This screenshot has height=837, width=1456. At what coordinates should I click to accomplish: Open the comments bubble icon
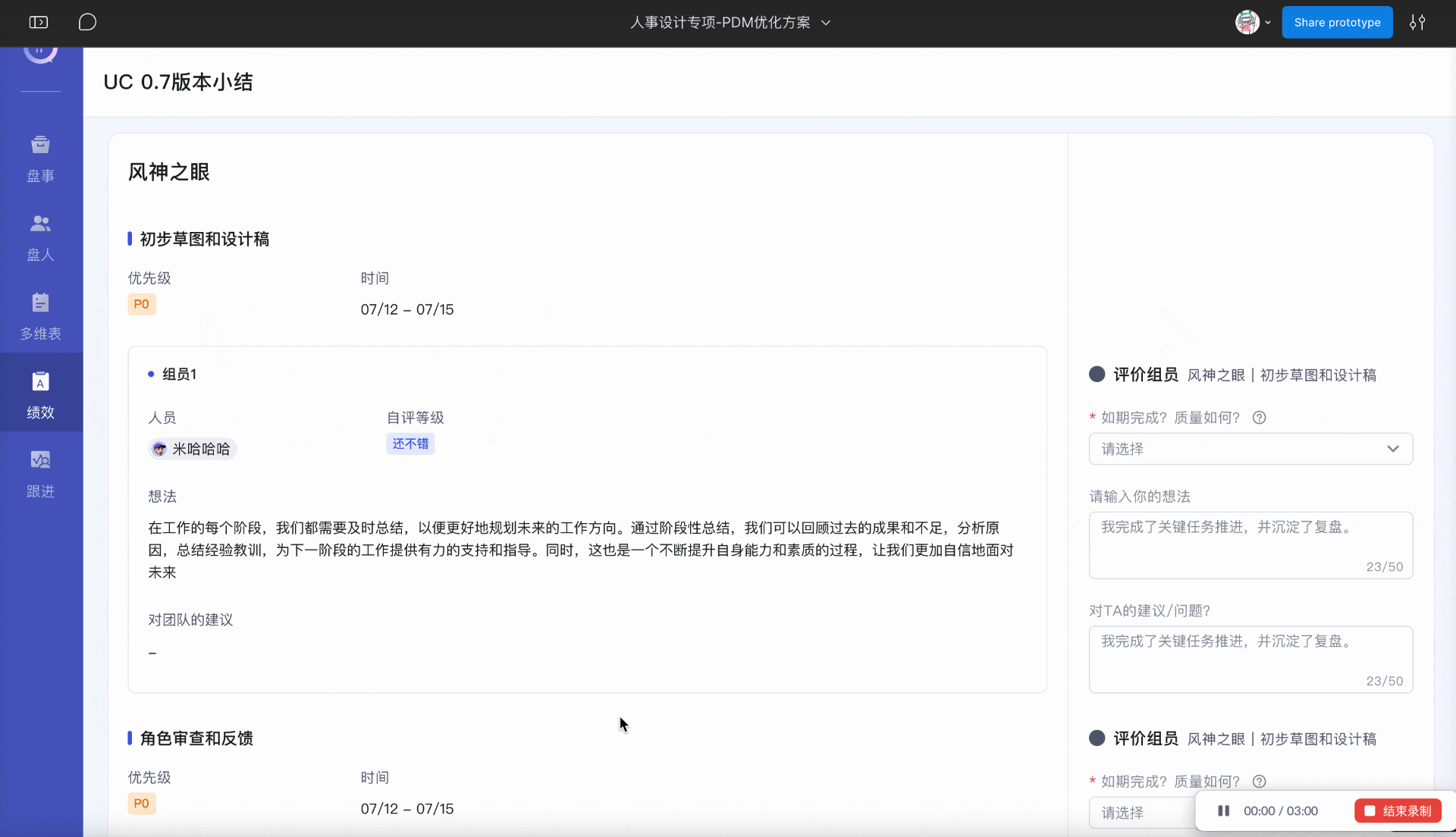click(x=87, y=23)
